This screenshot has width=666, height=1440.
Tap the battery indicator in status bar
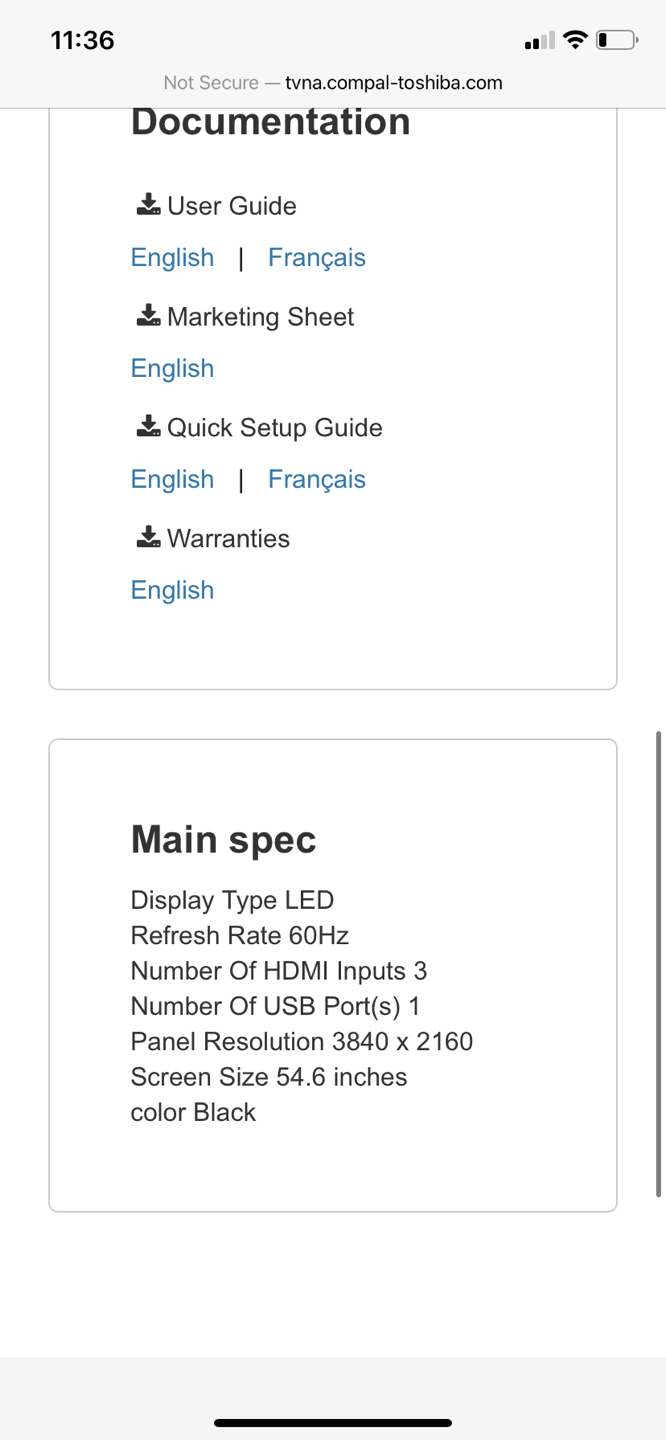[x=617, y=40]
